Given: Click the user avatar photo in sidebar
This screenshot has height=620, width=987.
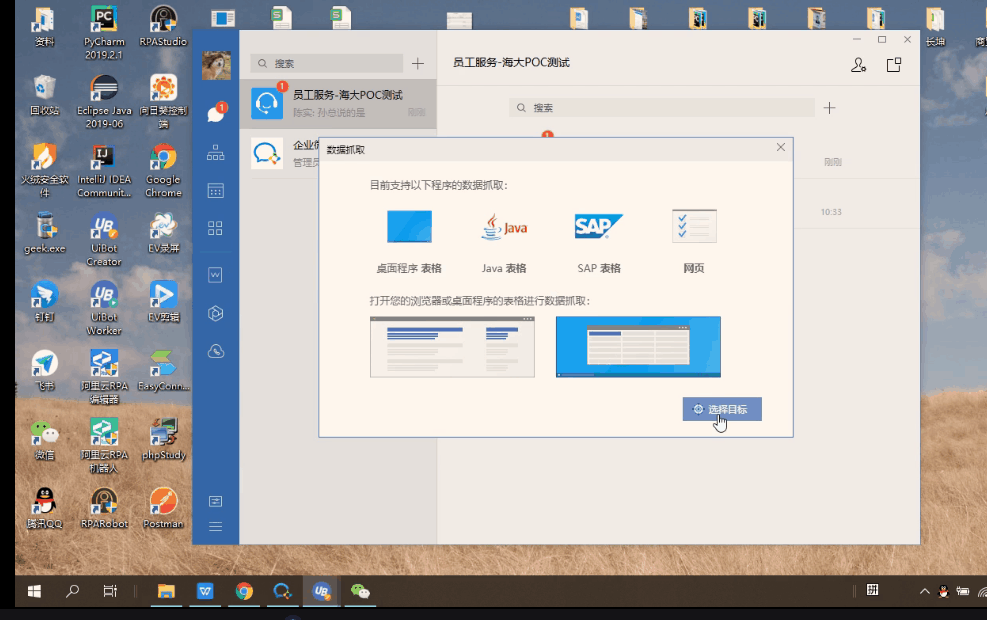Looking at the screenshot, I should click(216, 65).
